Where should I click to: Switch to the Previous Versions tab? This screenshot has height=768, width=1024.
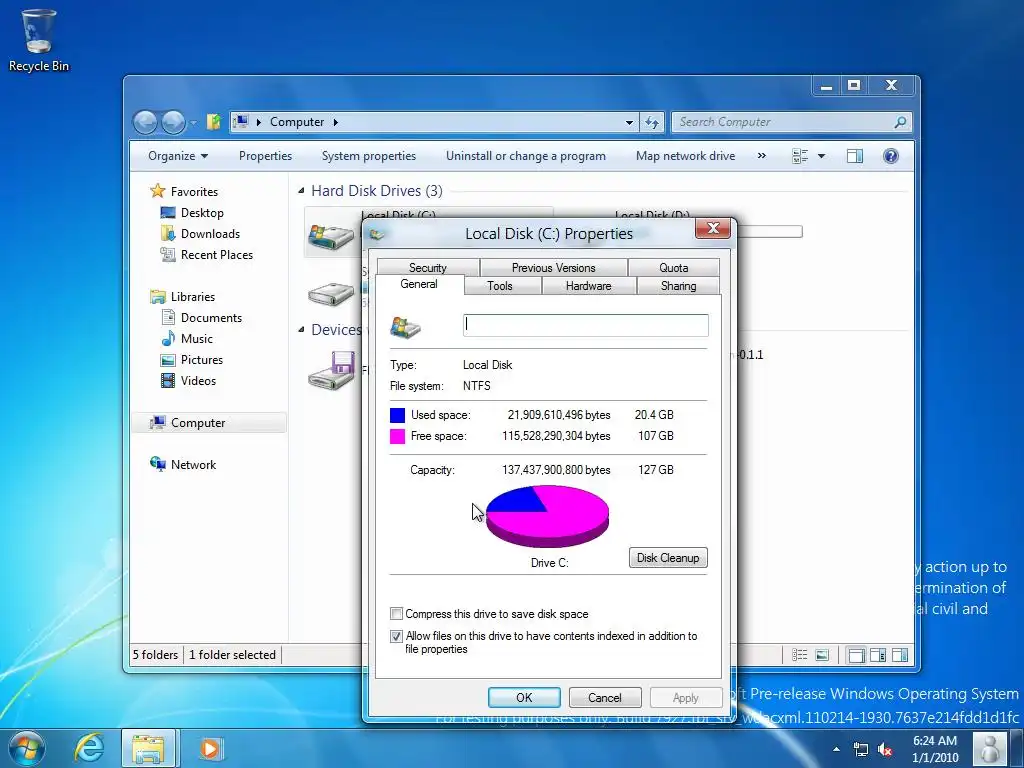pos(554,268)
